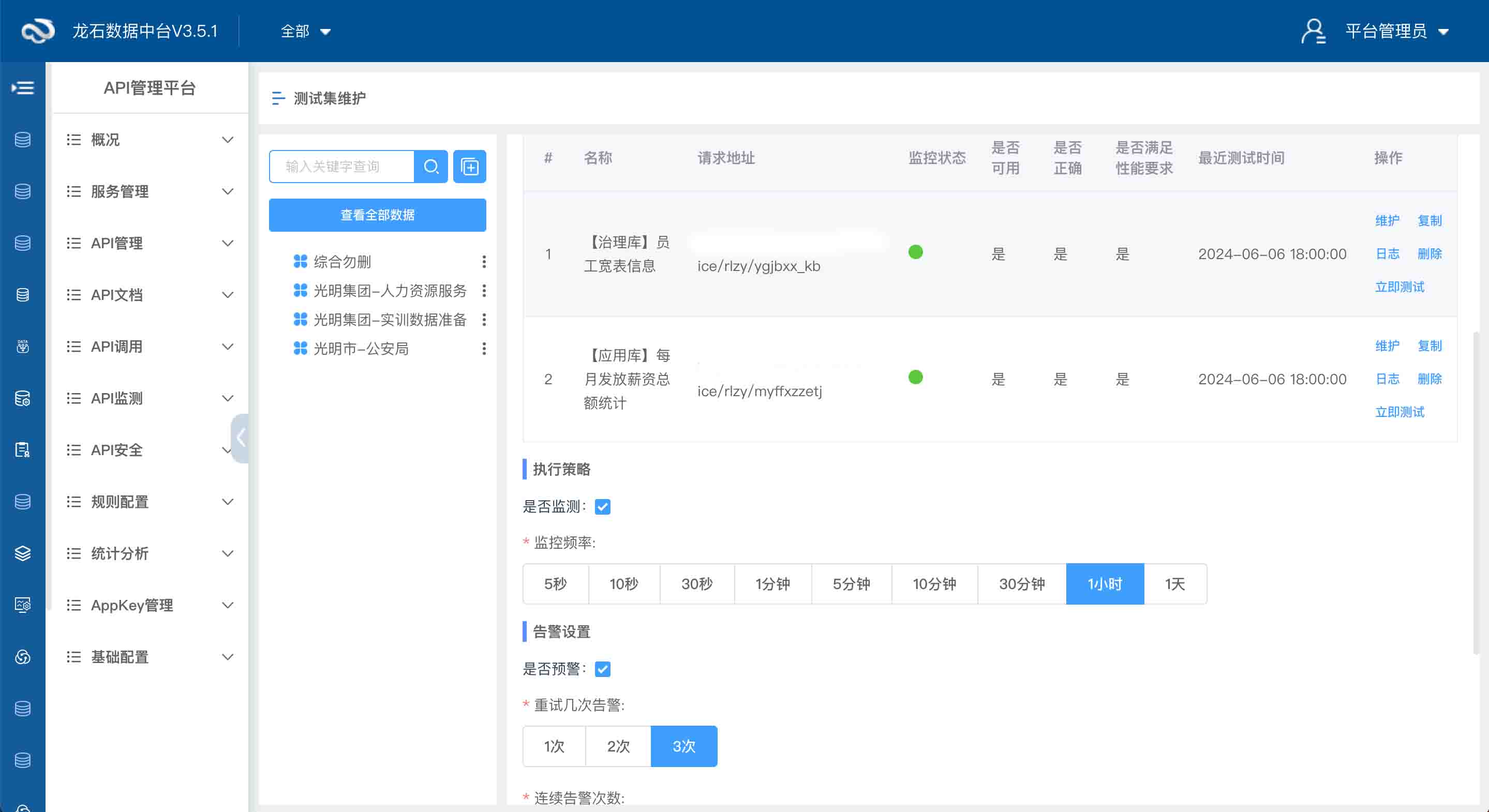Click the right-side vertical scrollbar

click(1476, 492)
